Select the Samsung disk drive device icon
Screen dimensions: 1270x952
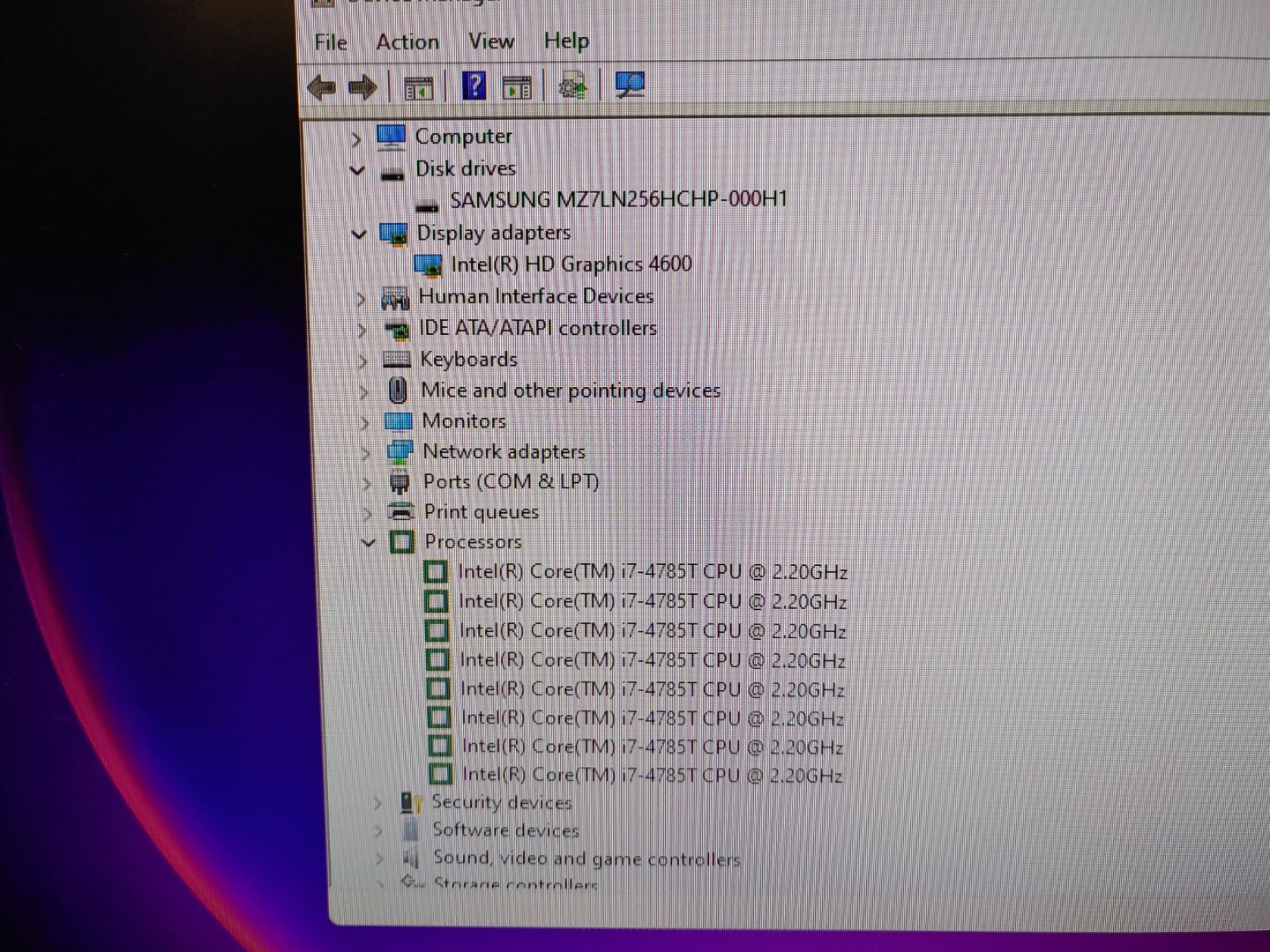point(427,206)
